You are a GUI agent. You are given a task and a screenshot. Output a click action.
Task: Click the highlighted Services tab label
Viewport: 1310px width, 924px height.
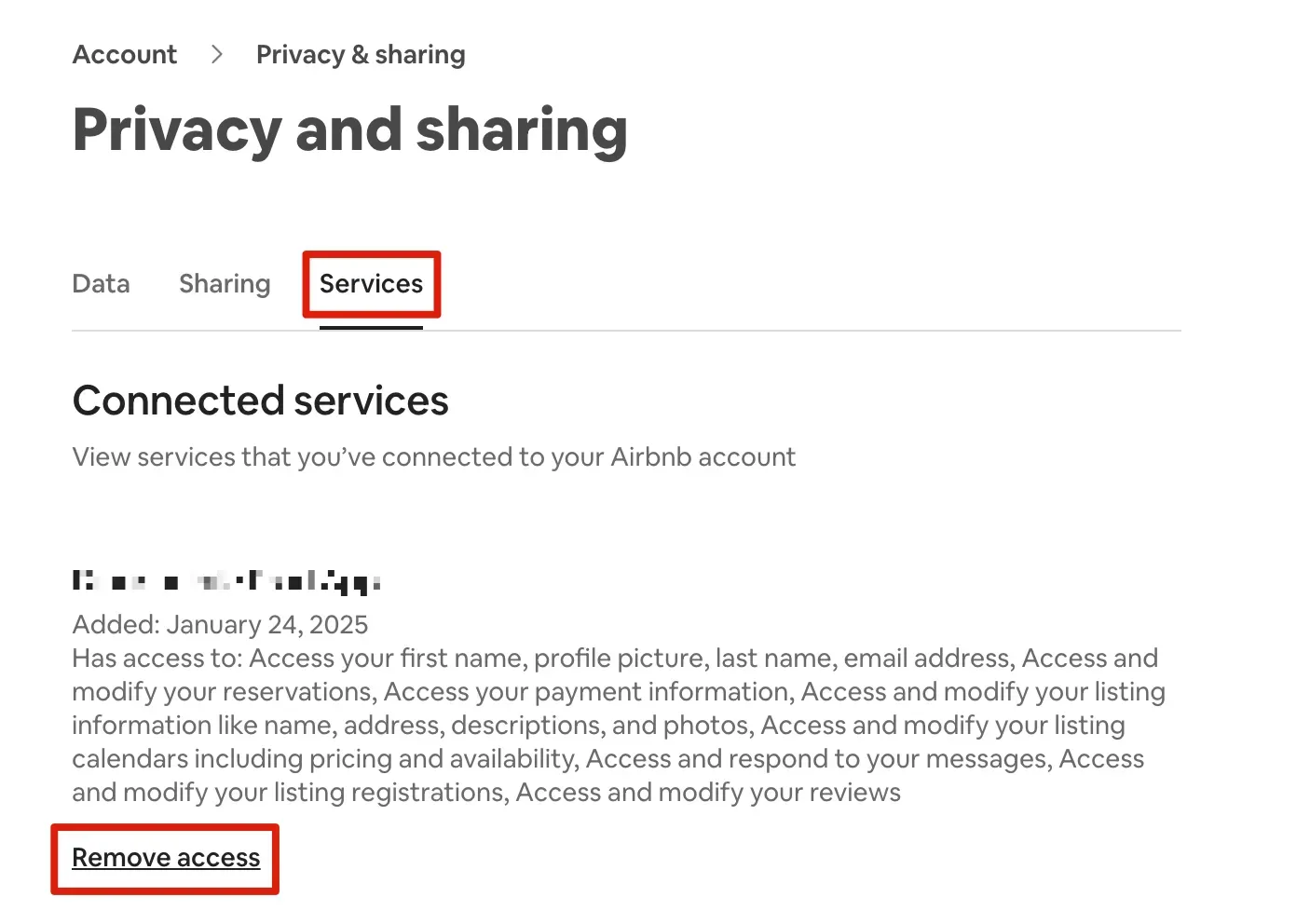(x=371, y=284)
